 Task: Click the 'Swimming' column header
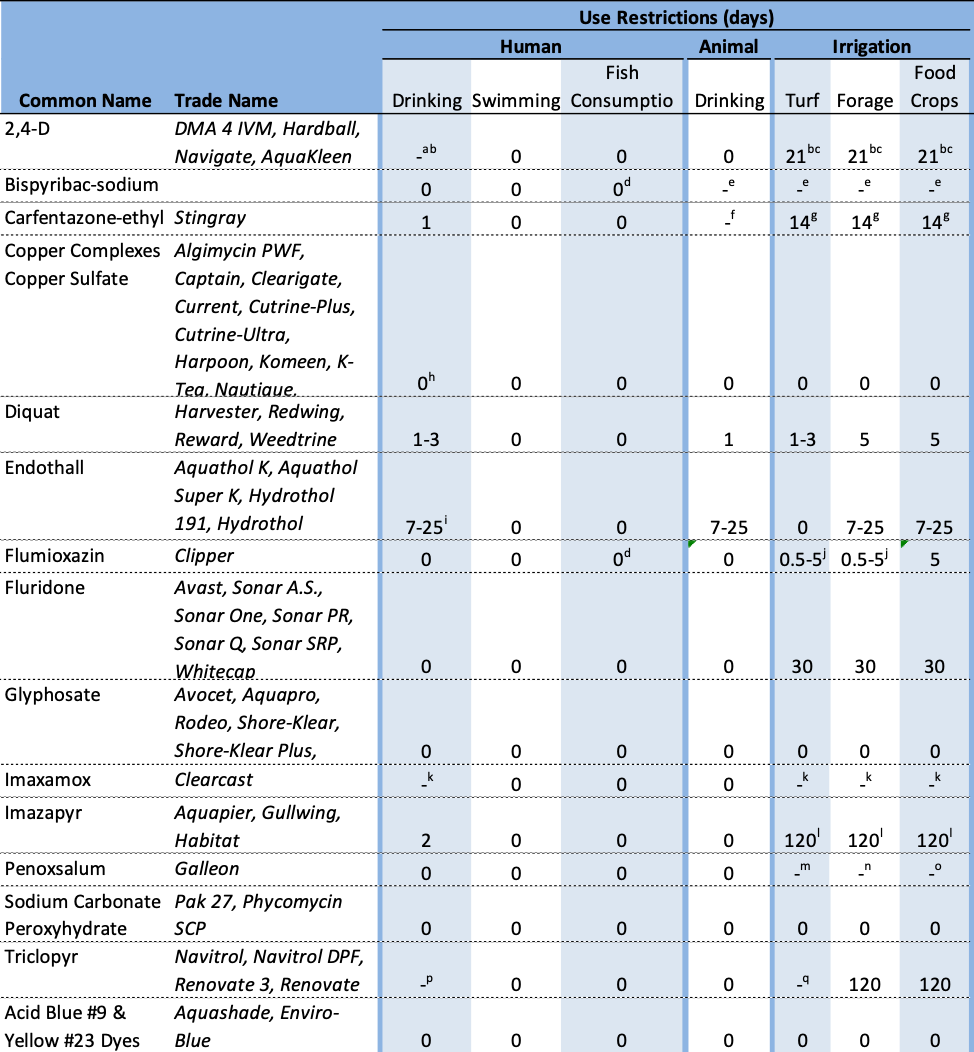[516, 101]
